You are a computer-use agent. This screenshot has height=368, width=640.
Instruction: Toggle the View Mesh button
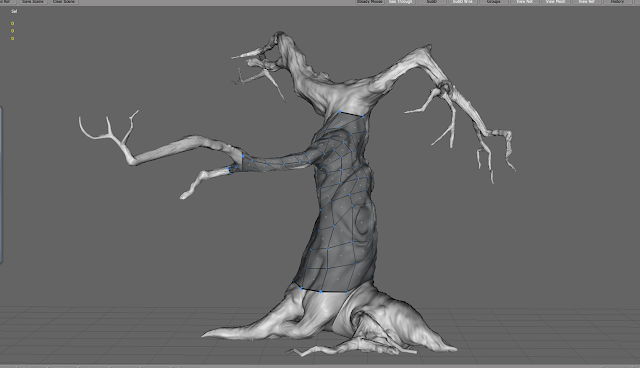click(556, 2)
